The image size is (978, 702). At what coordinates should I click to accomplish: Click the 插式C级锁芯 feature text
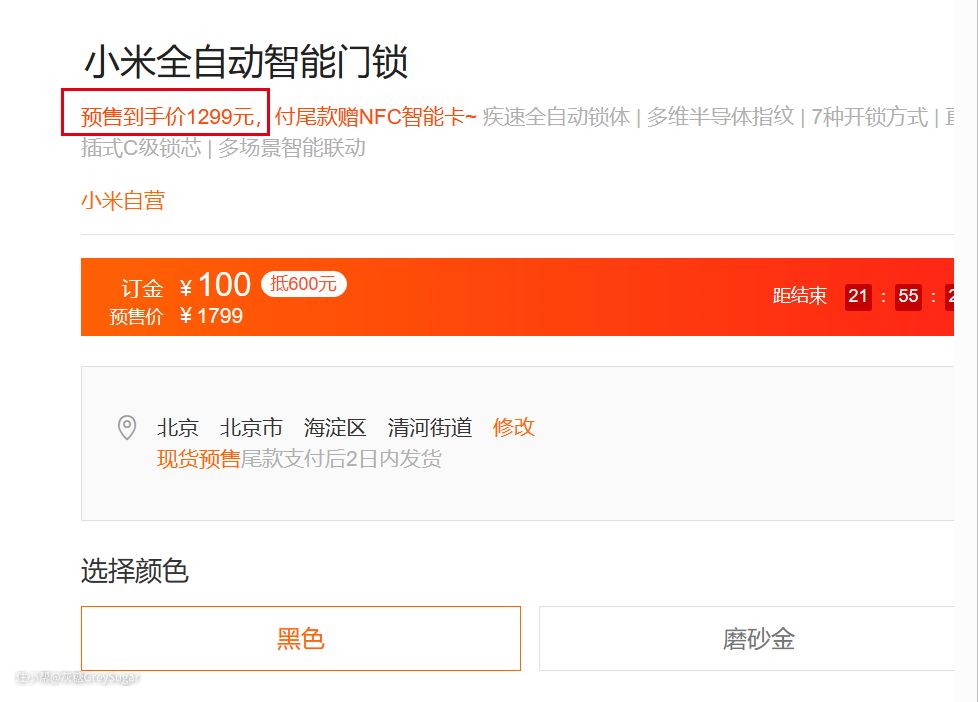coord(141,148)
